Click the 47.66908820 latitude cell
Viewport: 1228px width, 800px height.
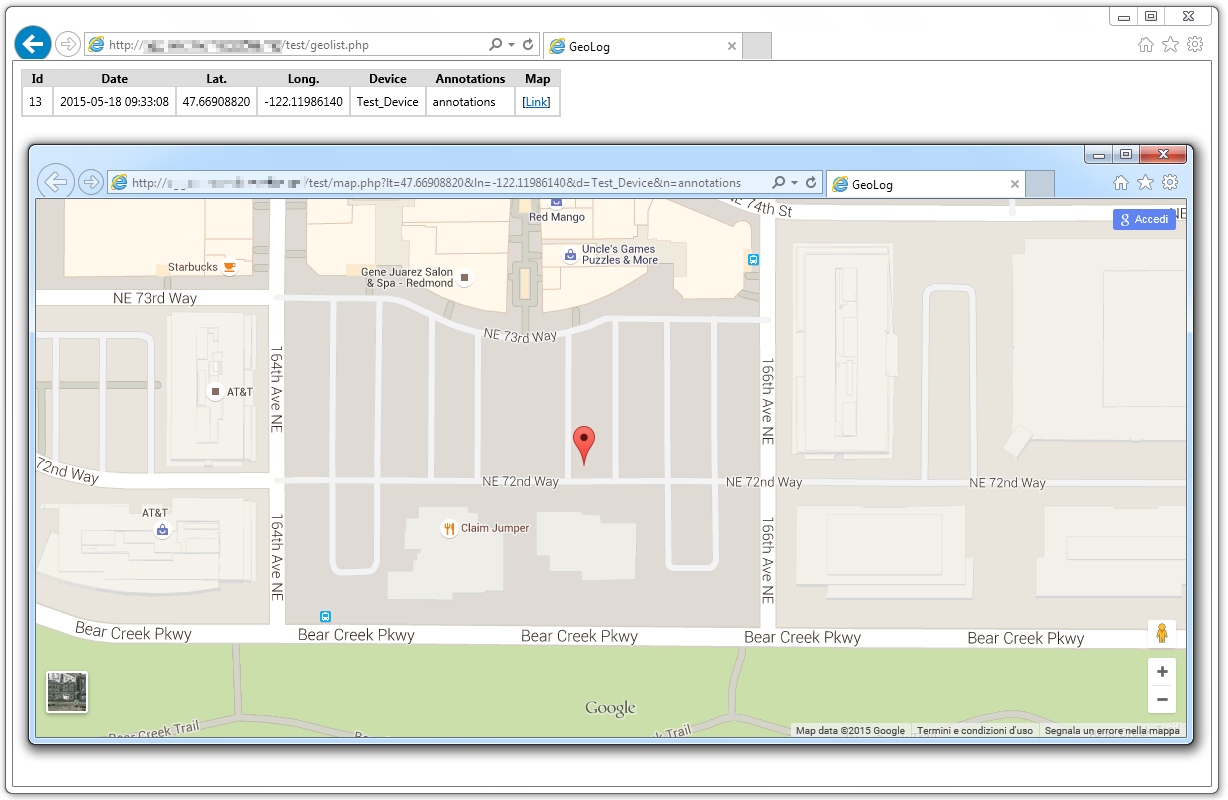216,102
